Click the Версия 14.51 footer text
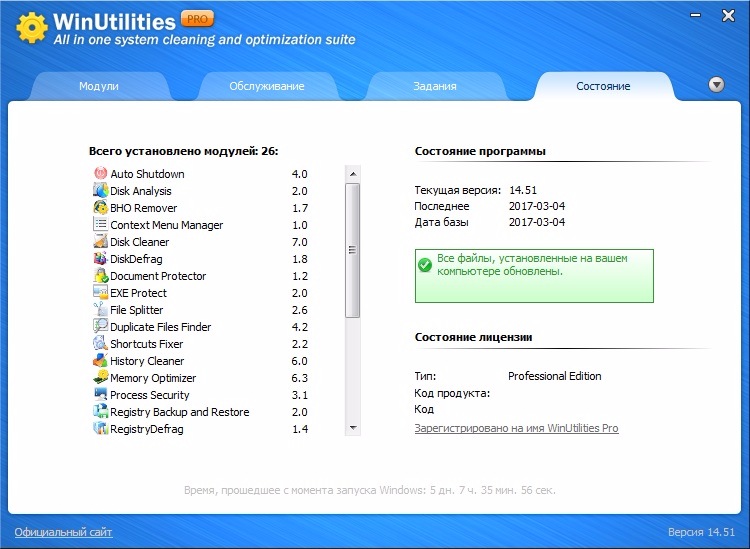 tap(701, 532)
